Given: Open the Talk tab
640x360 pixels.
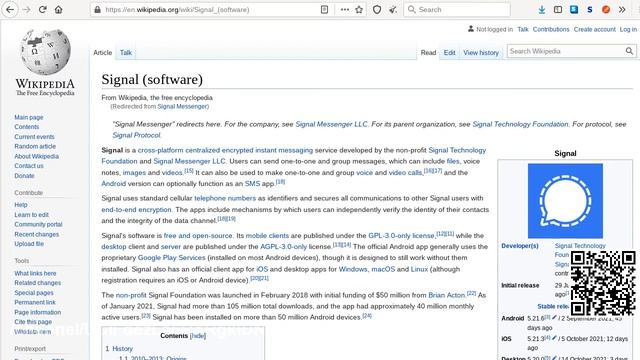Looking at the screenshot, I should coord(126,53).
